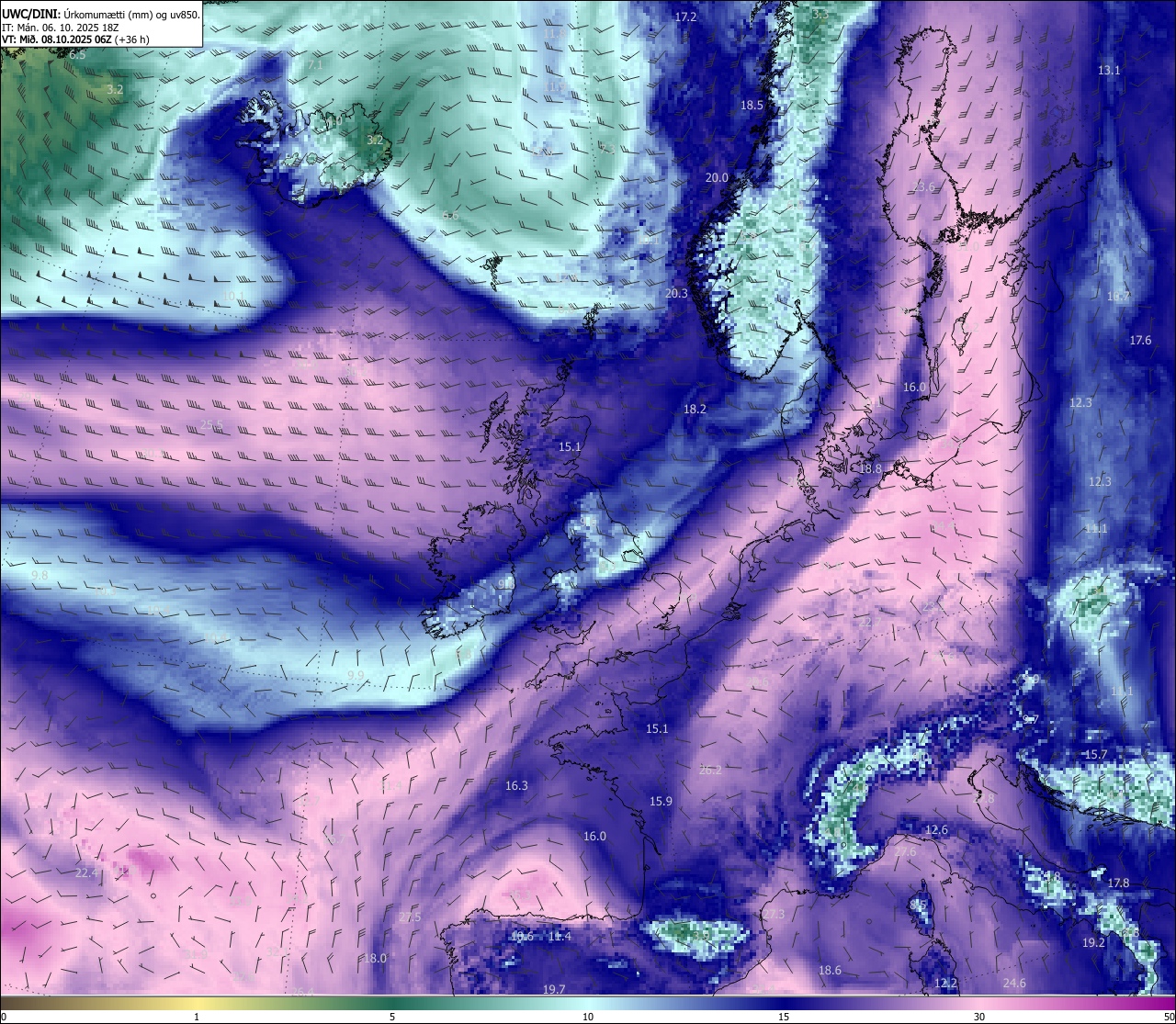The image size is (1176, 1024).
Task: Select the 27.5 value label
Action: (x=410, y=918)
